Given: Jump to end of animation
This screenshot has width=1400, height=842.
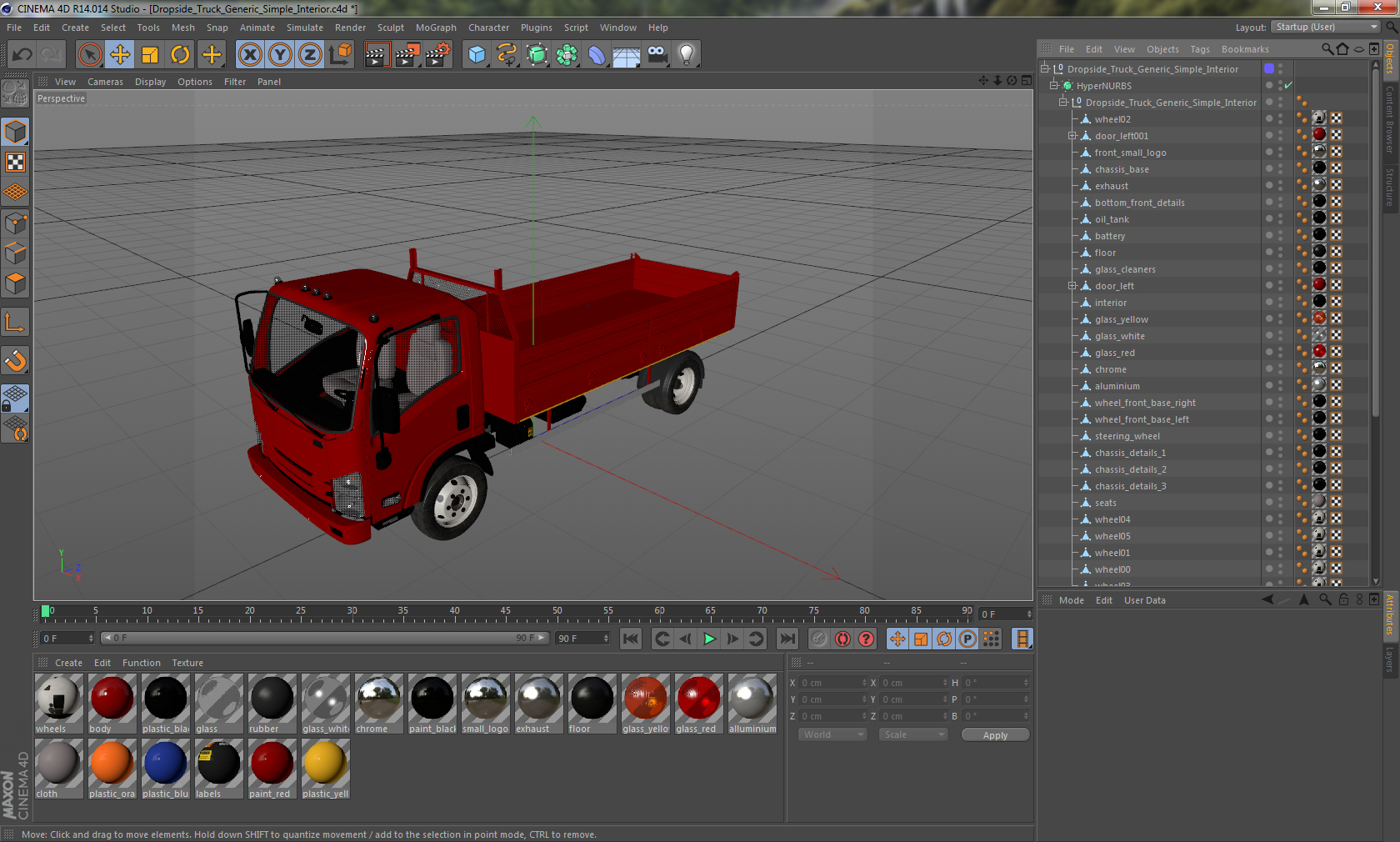Looking at the screenshot, I should tap(787, 639).
